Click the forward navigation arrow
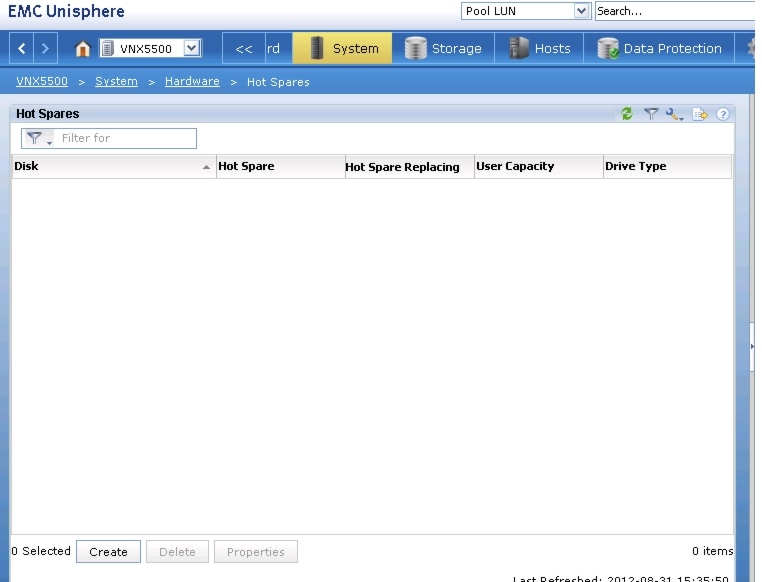The image size is (762, 582). tap(45, 48)
